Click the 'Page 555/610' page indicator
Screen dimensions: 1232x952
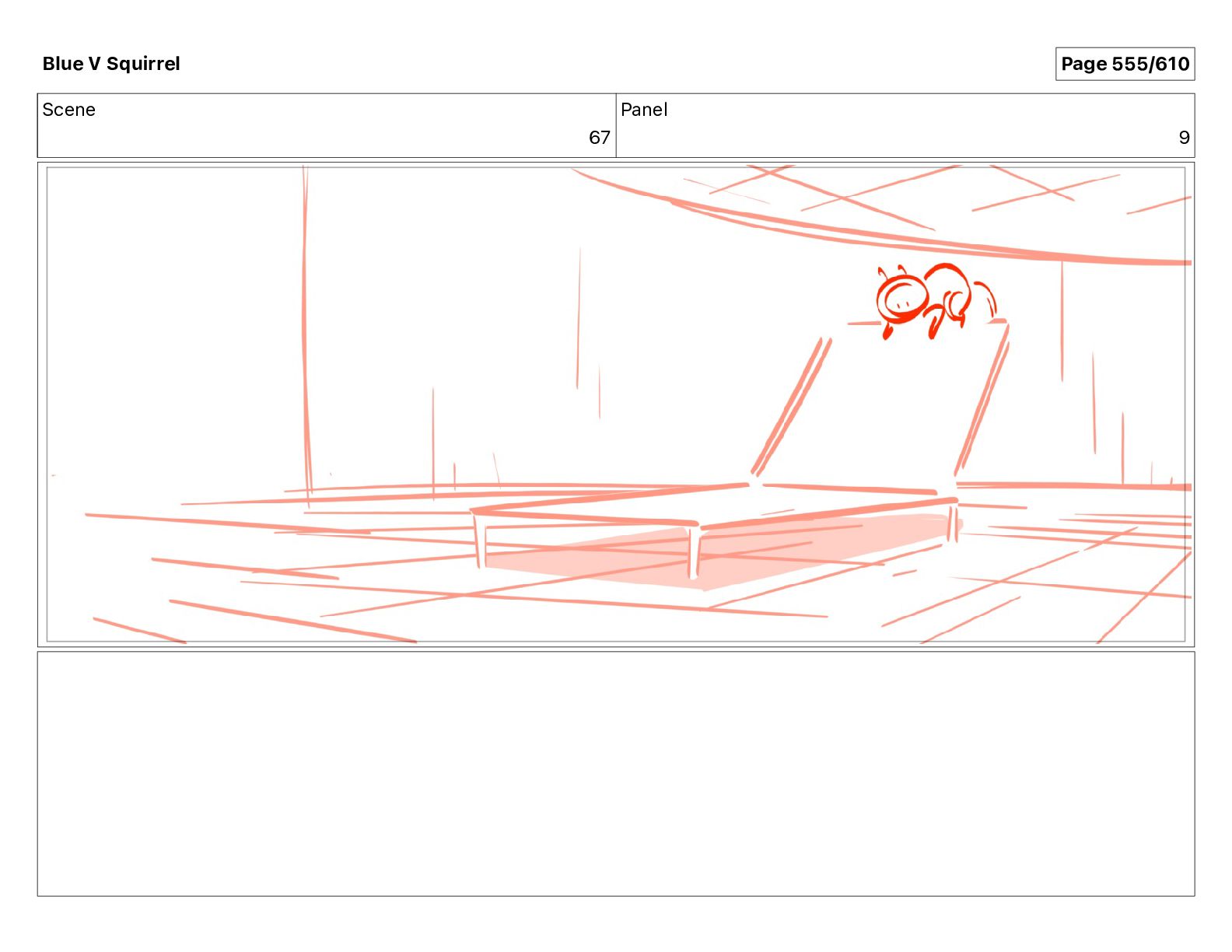(x=1125, y=64)
